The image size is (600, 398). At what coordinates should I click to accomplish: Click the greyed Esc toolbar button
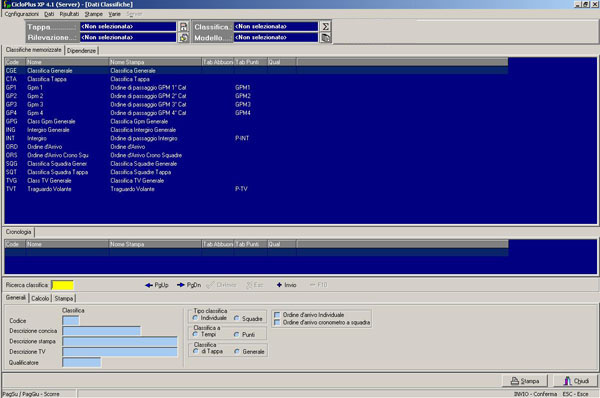255,285
